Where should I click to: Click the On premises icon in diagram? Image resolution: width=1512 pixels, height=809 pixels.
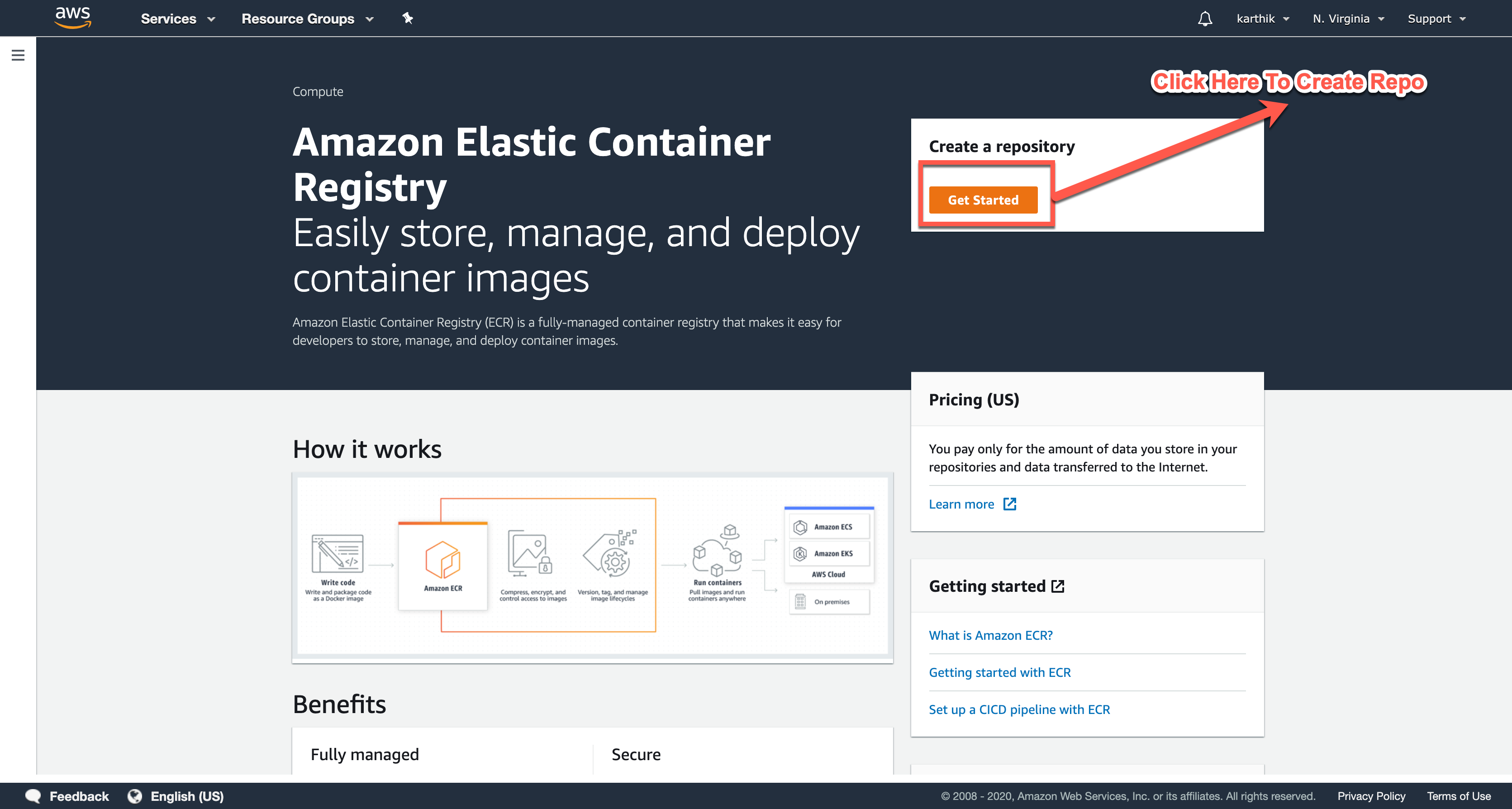click(x=800, y=602)
